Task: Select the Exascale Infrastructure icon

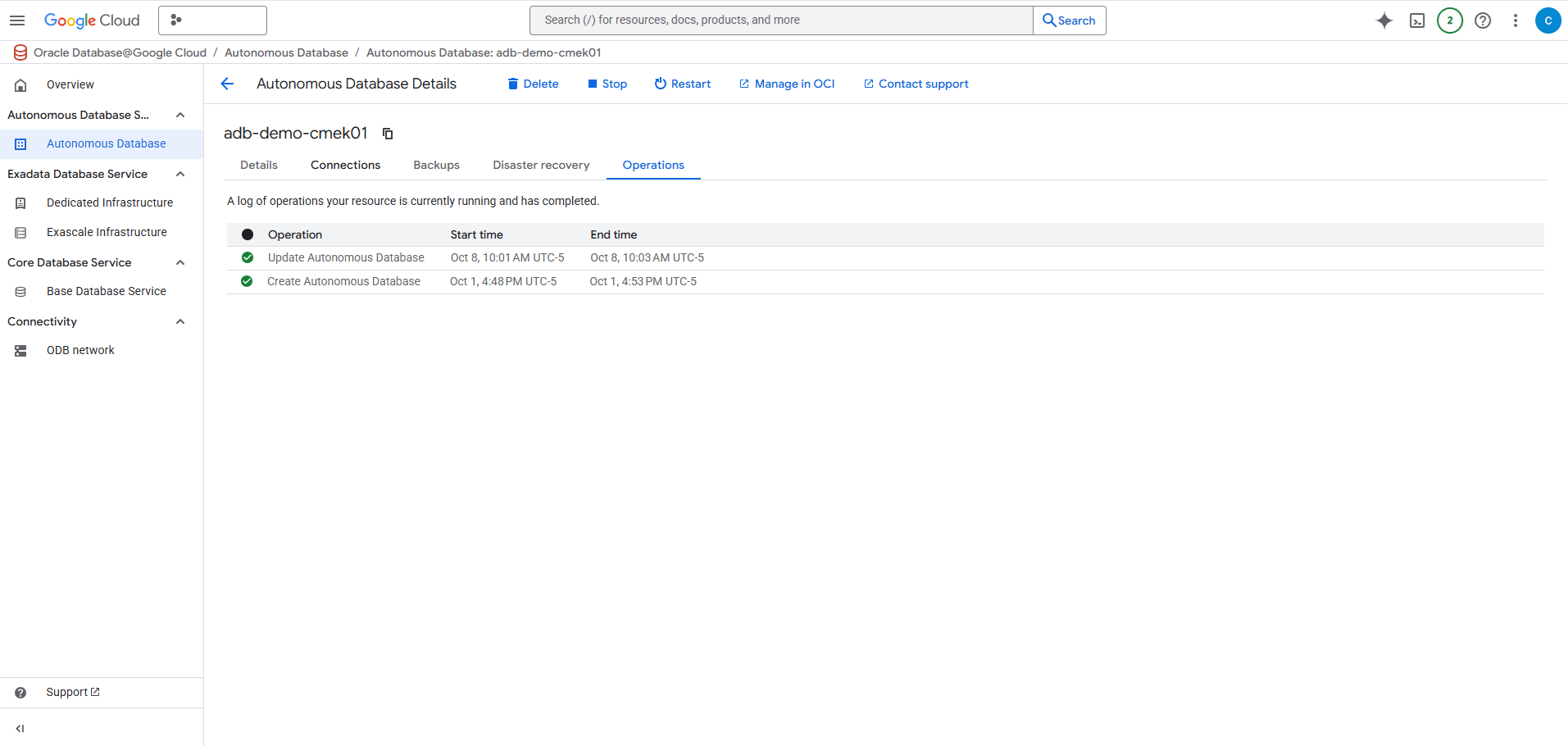Action: tap(19, 232)
